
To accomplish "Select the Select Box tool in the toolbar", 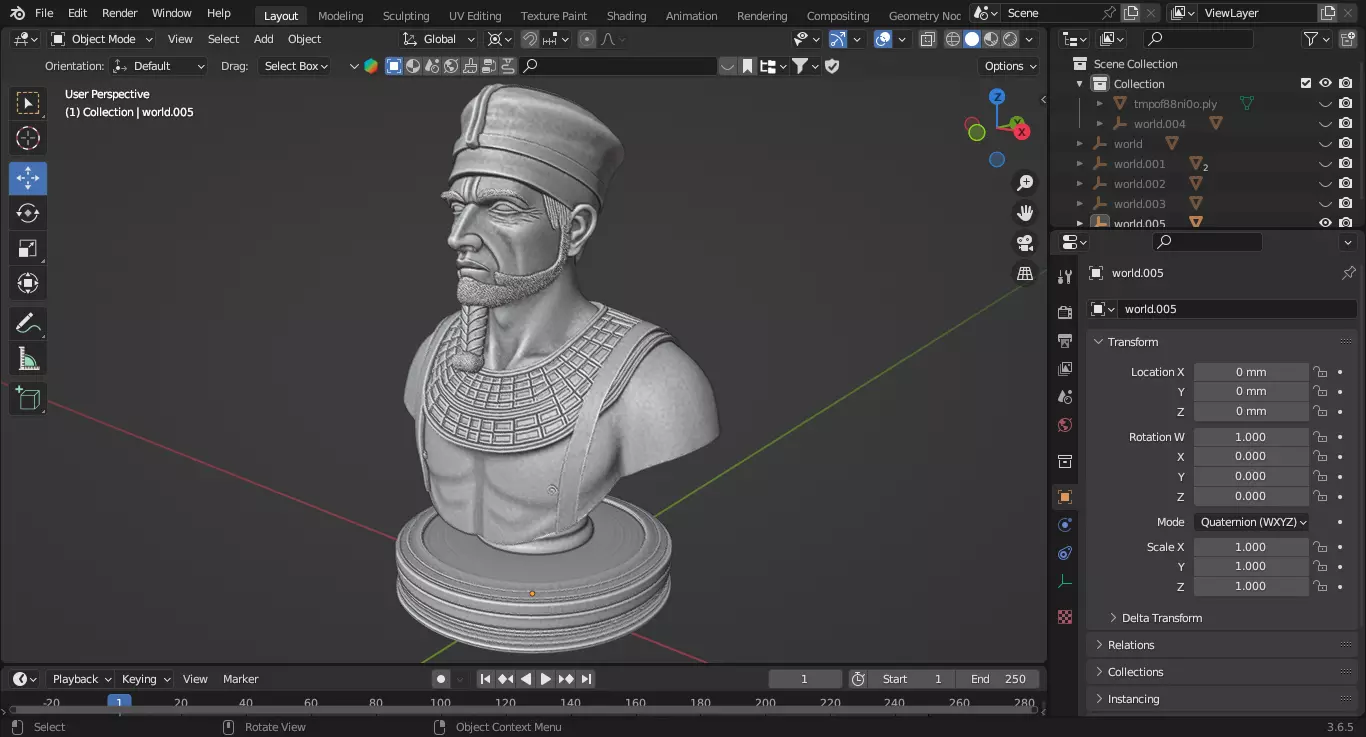I will [x=28, y=104].
